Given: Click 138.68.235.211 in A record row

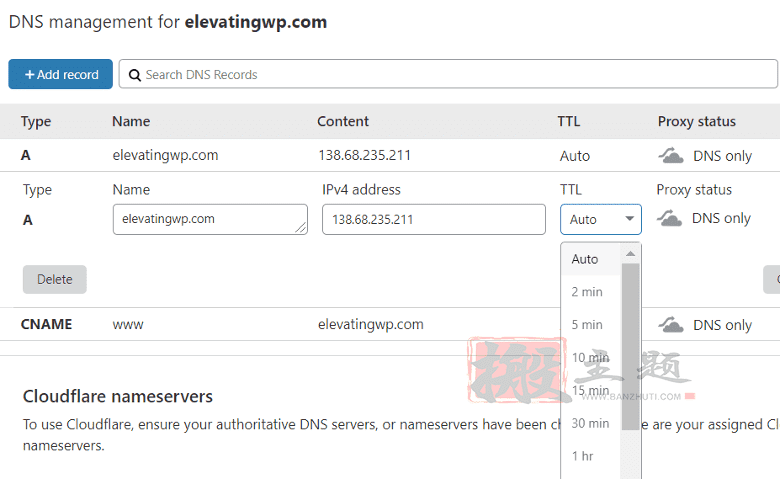Looking at the screenshot, I should [x=365, y=155].
